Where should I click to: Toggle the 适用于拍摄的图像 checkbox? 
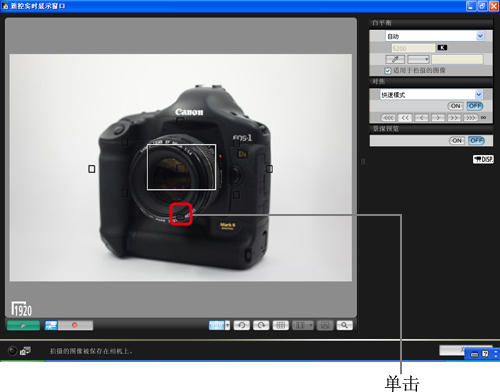click(x=388, y=71)
